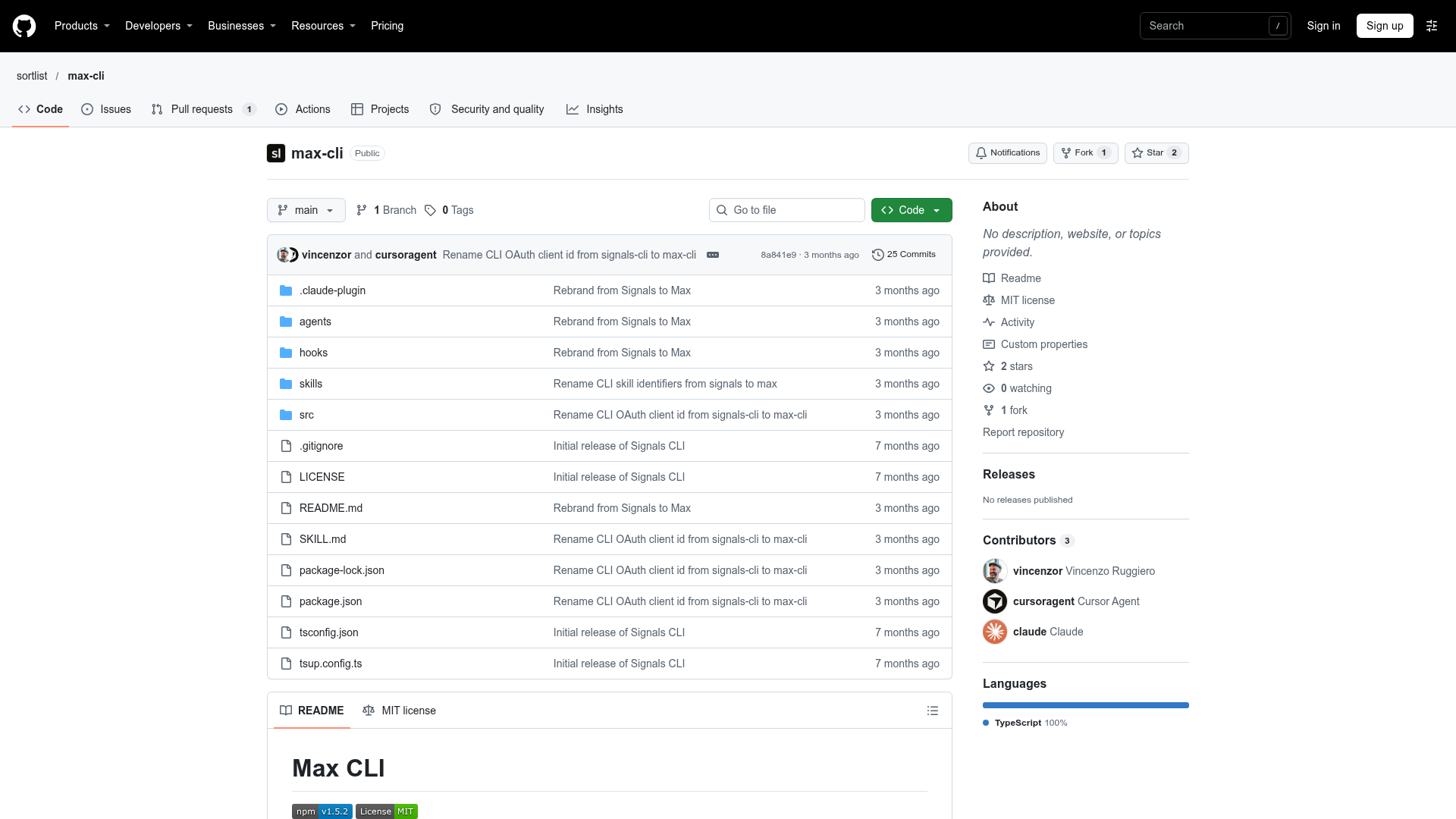Open the Pricing link

pyautogui.click(x=387, y=26)
